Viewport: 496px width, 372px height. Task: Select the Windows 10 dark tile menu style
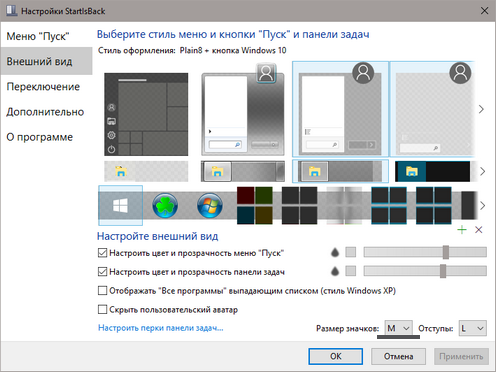(x=146, y=114)
